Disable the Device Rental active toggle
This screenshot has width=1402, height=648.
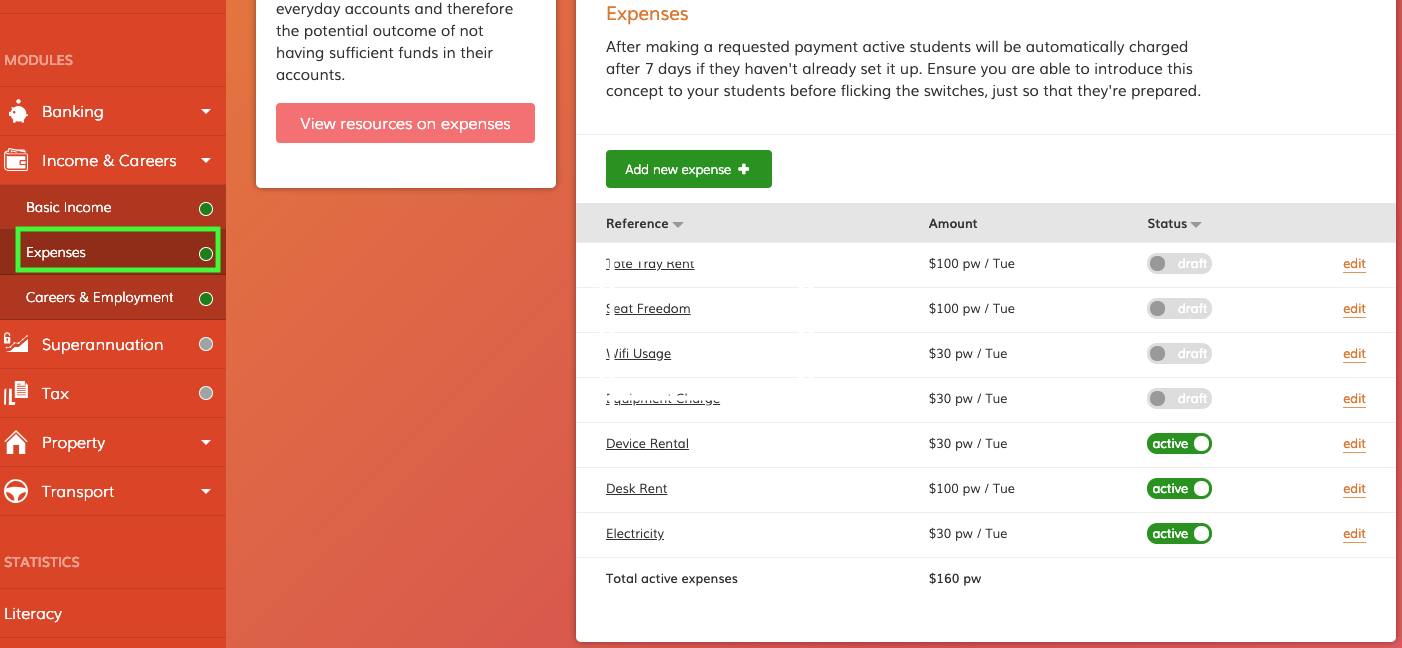coord(1179,444)
